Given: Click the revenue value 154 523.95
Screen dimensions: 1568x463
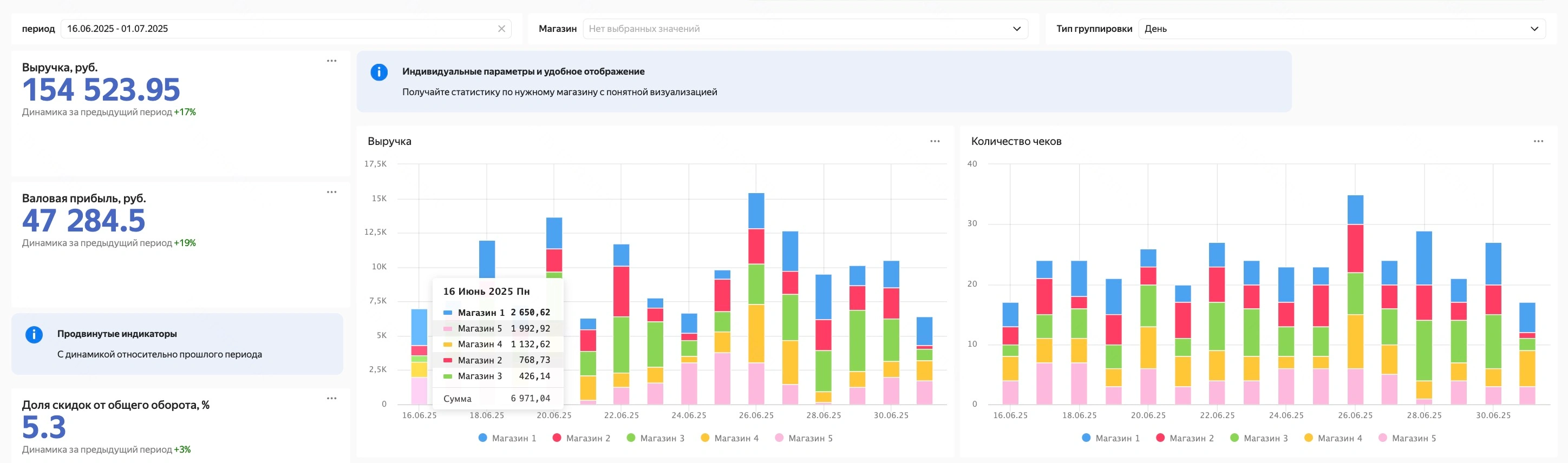Looking at the screenshot, I should click(101, 90).
